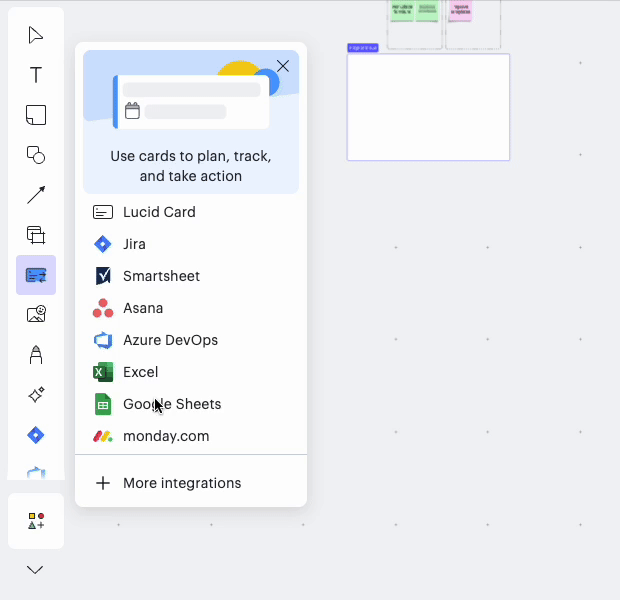Image resolution: width=620 pixels, height=600 pixels.
Task: Click More integrations
Action: click(191, 483)
